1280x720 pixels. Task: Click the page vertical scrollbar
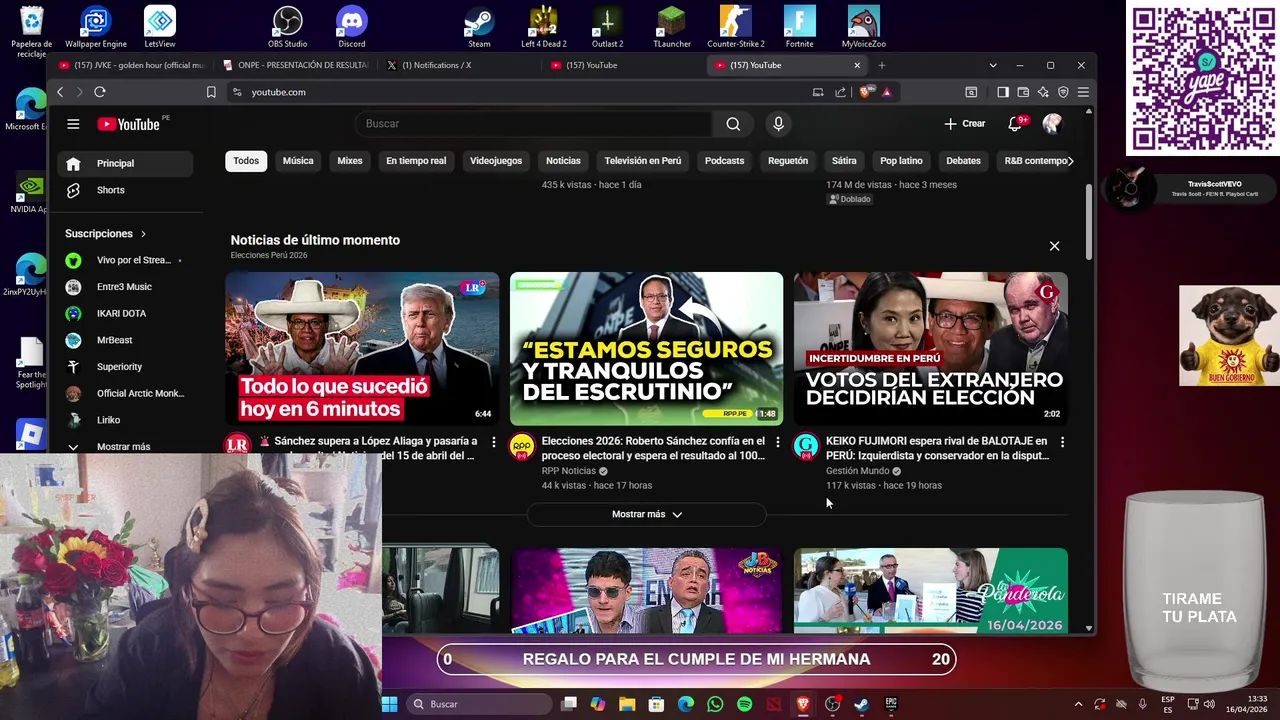[1089, 222]
